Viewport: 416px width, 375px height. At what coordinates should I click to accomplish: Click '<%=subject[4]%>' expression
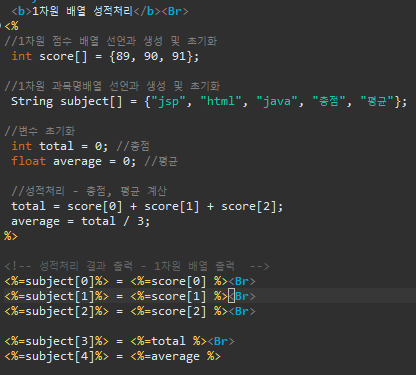pyautogui.click(x=56, y=356)
